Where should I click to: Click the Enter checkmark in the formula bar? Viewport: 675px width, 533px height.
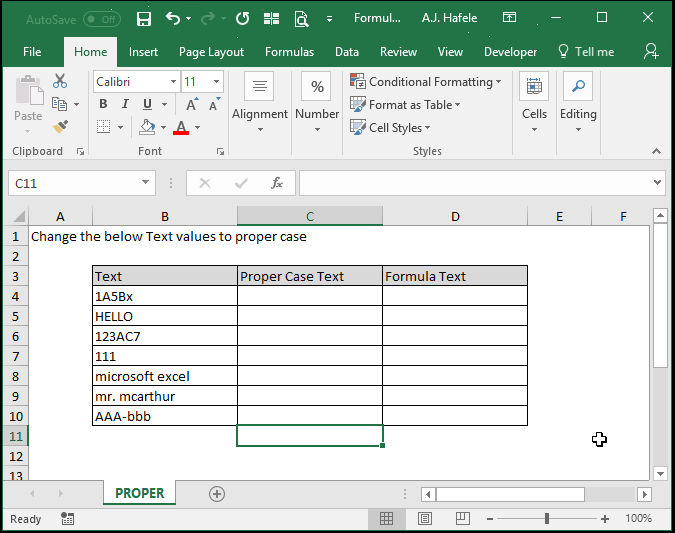241,183
